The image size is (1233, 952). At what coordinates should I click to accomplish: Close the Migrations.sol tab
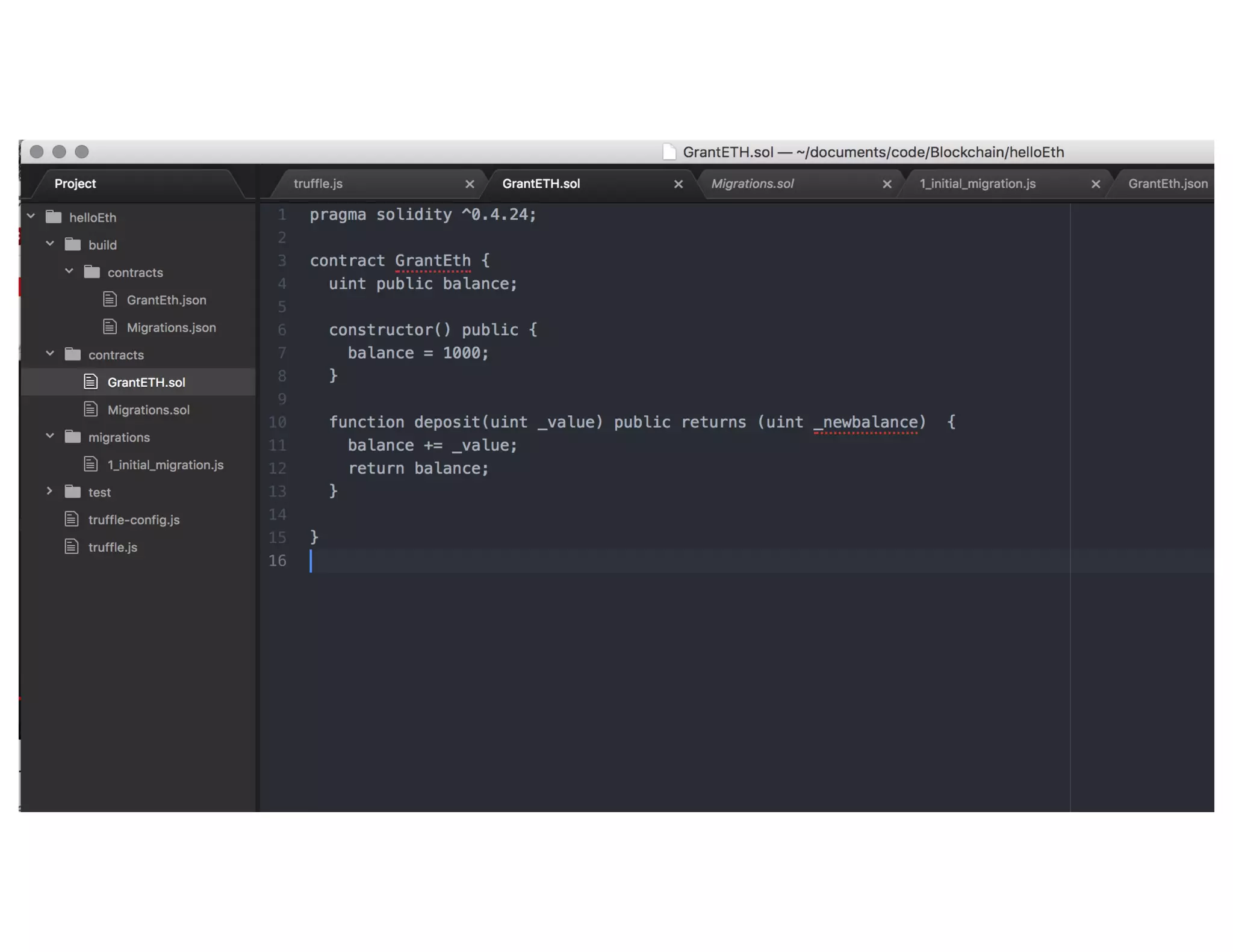pyautogui.click(x=887, y=184)
